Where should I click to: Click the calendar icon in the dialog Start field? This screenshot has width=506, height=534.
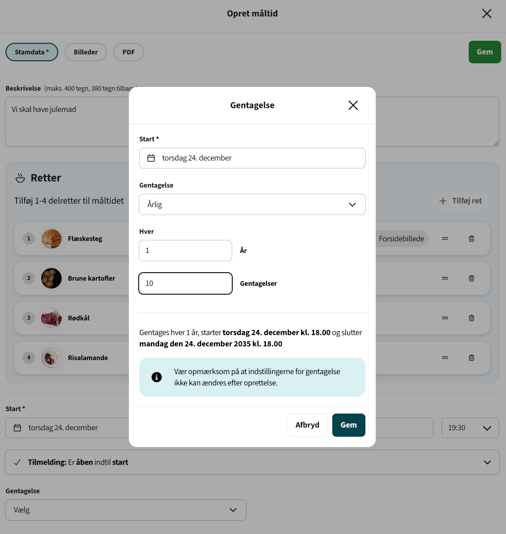pyautogui.click(x=151, y=158)
